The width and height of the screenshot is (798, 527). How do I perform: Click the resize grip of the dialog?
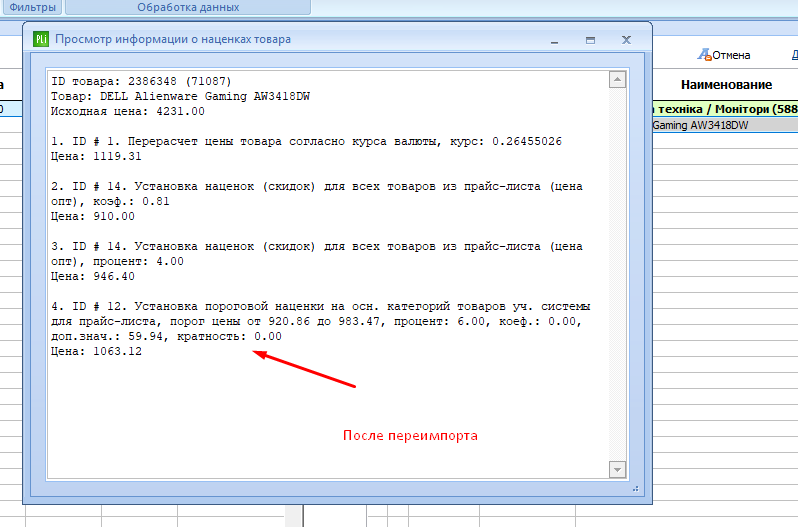(636, 489)
